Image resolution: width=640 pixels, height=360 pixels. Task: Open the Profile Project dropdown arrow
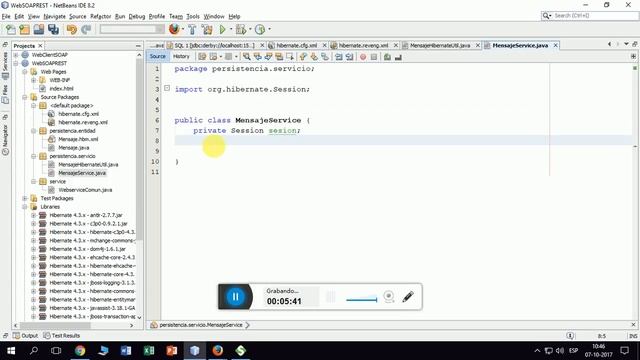[x=269, y=29]
